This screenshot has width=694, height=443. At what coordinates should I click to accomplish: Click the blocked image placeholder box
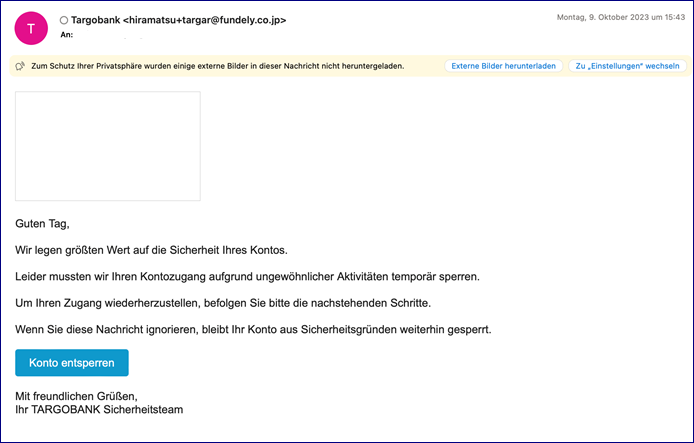click(x=108, y=146)
